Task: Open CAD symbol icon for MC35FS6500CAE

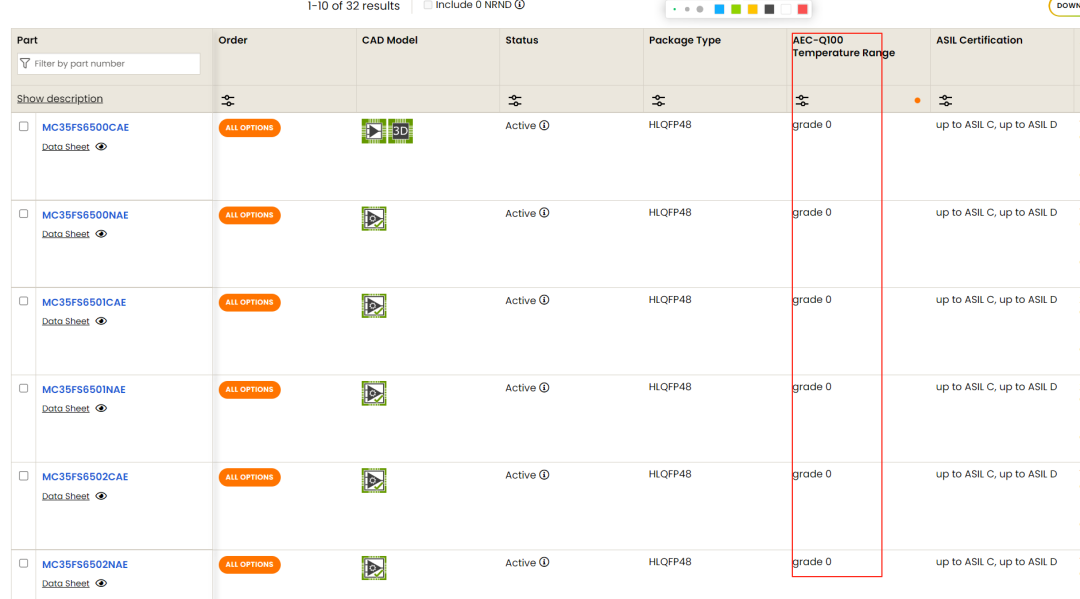Action: pos(373,131)
